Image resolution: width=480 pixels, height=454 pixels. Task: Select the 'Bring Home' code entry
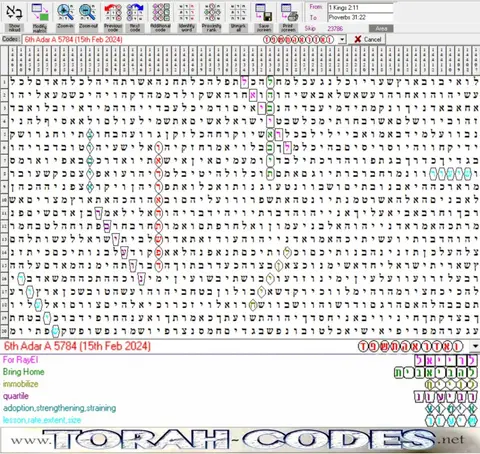pyautogui.click(x=23, y=372)
